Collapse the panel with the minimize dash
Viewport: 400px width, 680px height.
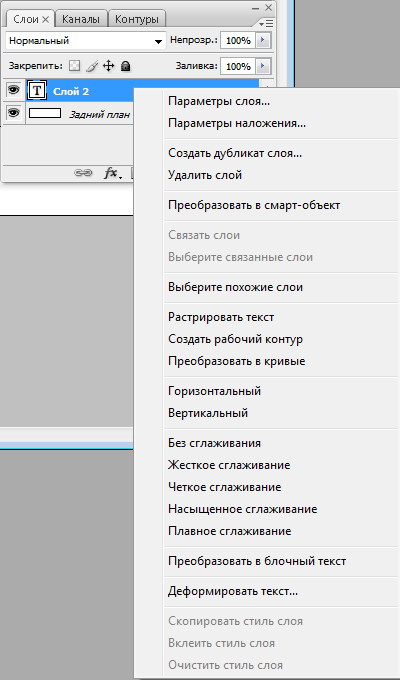pos(256,7)
